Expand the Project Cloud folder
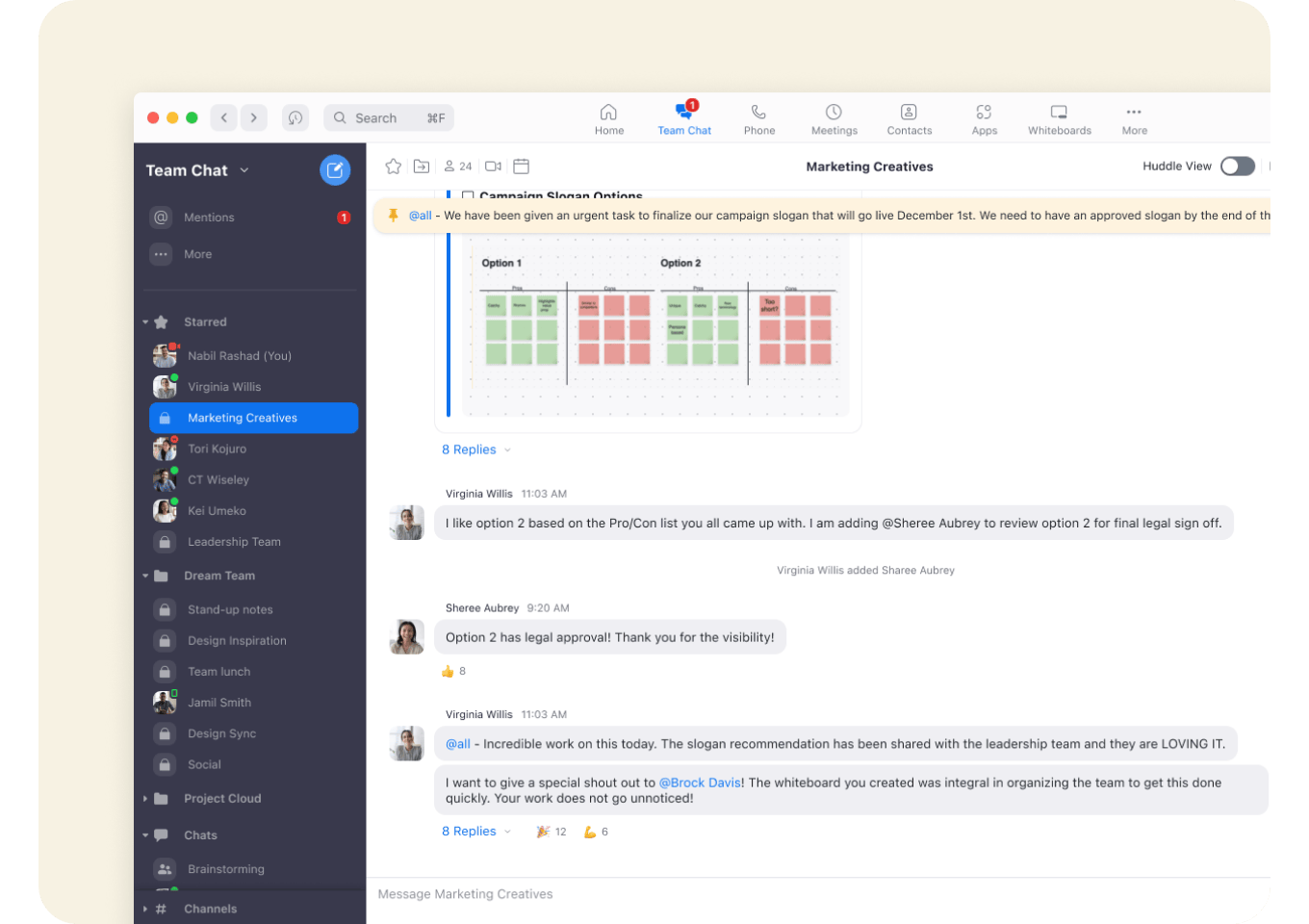The image size is (1309, 924). tap(145, 799)
